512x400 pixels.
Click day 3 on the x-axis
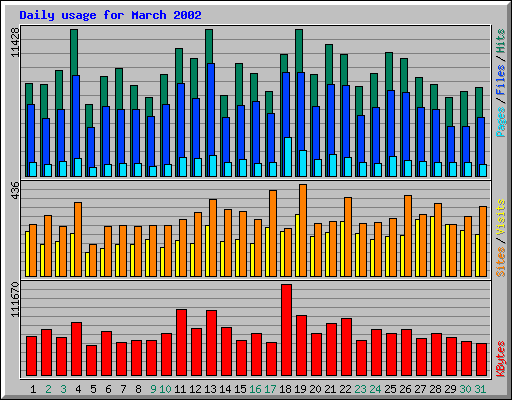pos(63,389)
